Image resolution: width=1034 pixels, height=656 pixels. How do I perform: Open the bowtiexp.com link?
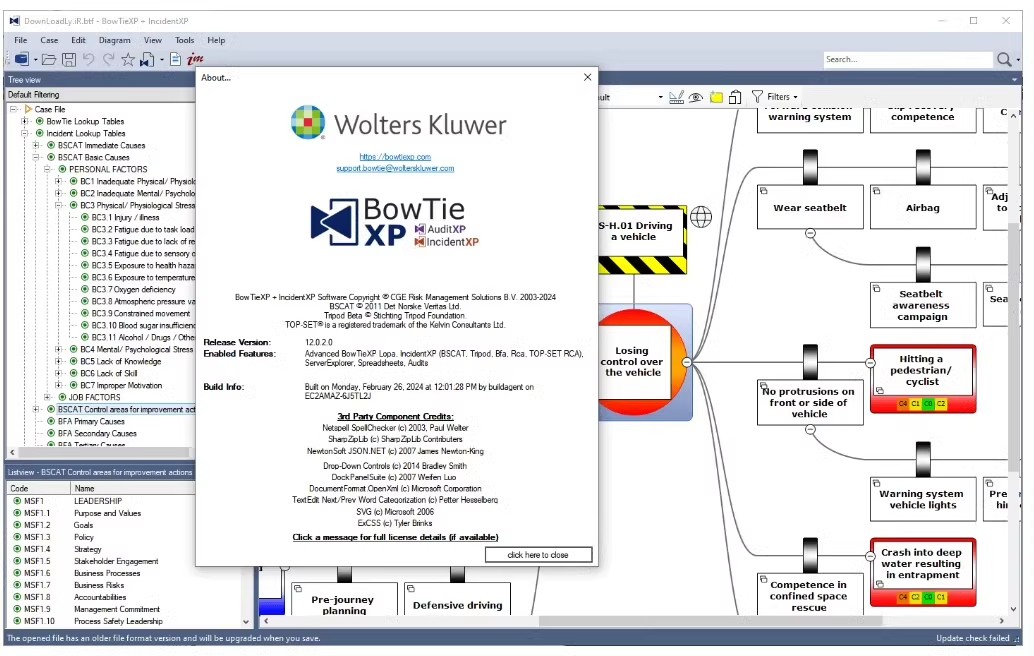point(395,157)
